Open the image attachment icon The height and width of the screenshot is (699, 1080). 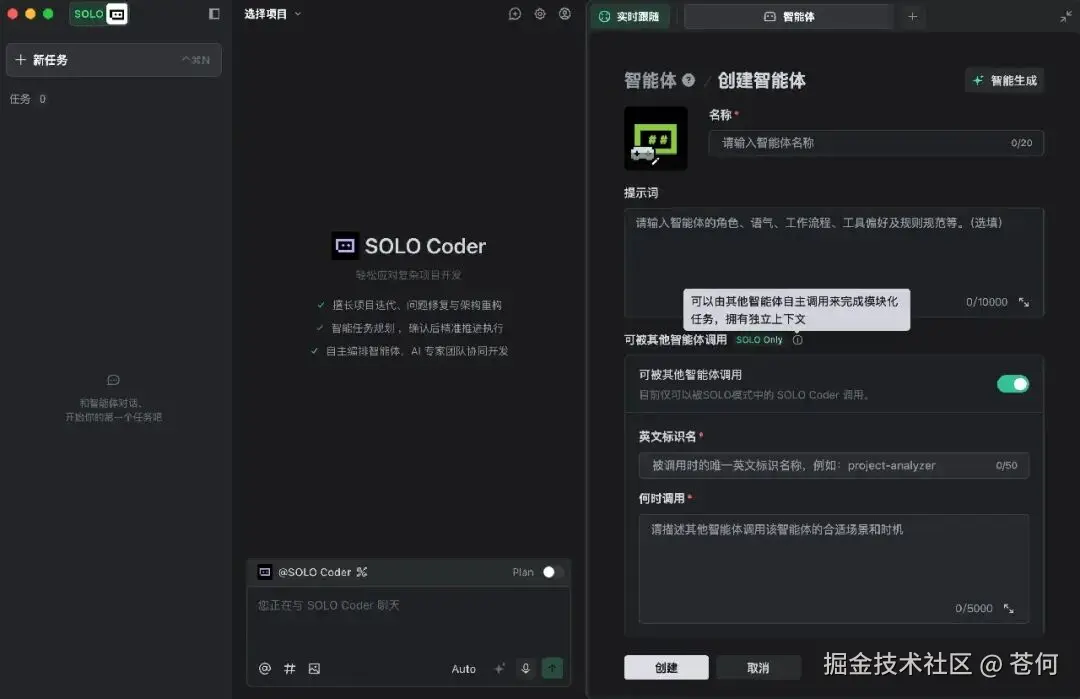pyautogui.click(x=314, y=668)
